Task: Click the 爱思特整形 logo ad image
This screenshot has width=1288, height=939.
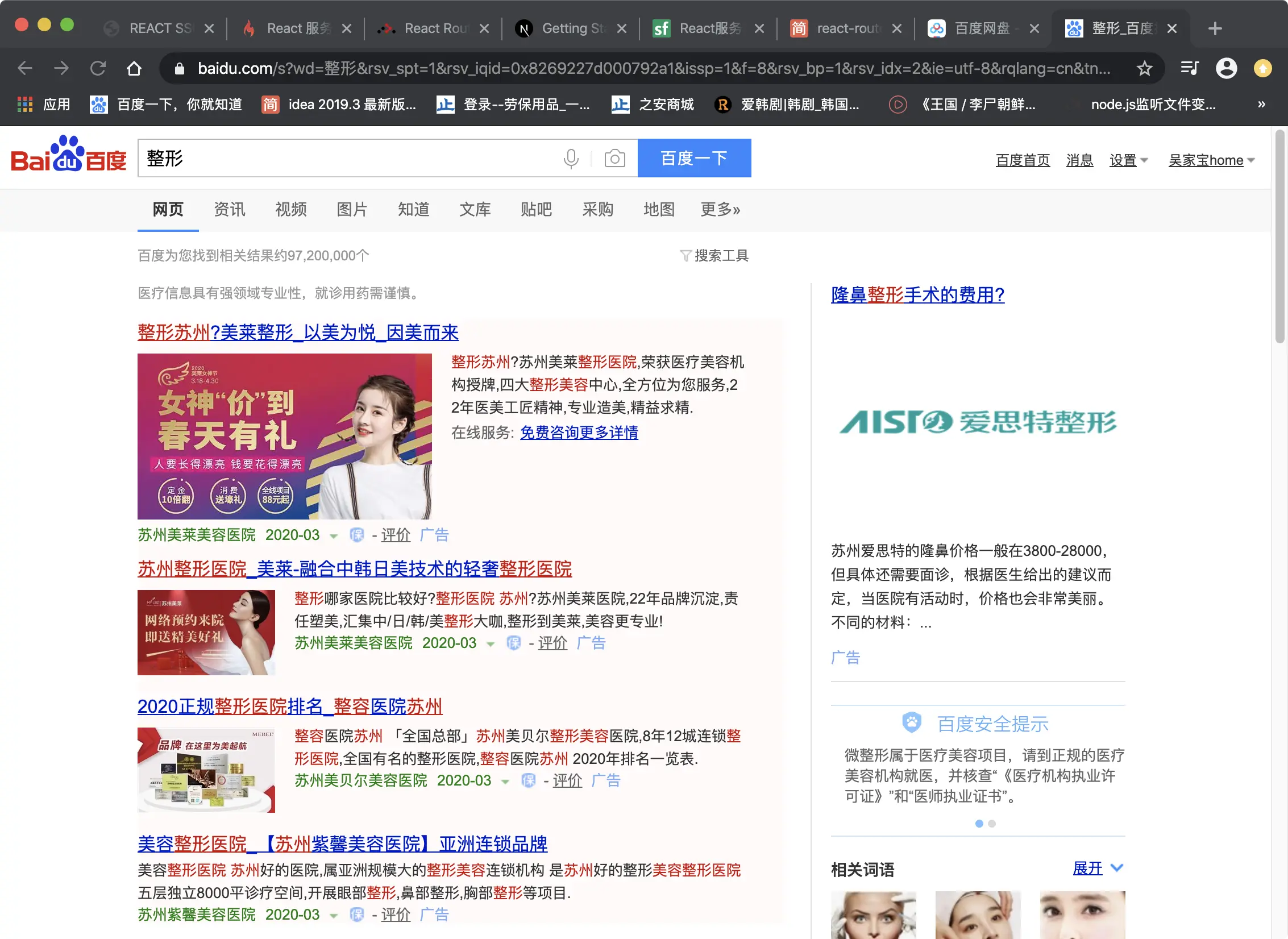Action: (x=978, y=422)
